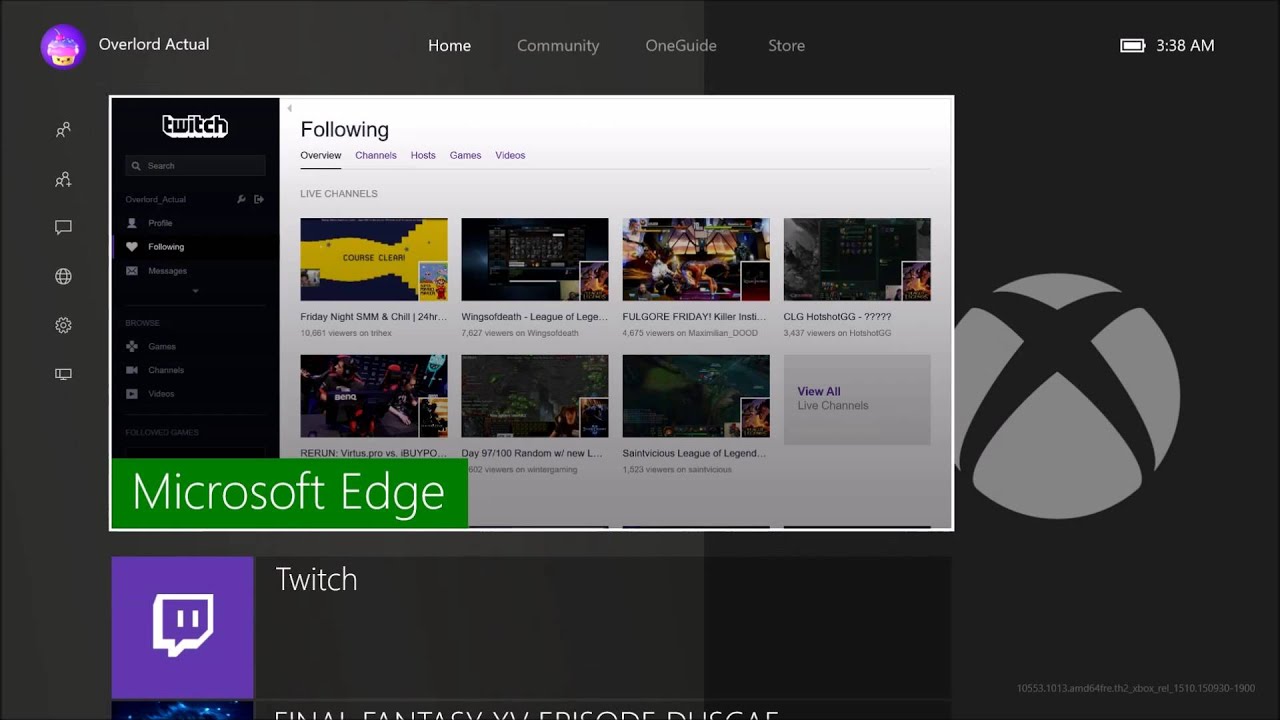
Task: Switch to the Community tab
Action: pyautogui.click(x=558, y=46)
